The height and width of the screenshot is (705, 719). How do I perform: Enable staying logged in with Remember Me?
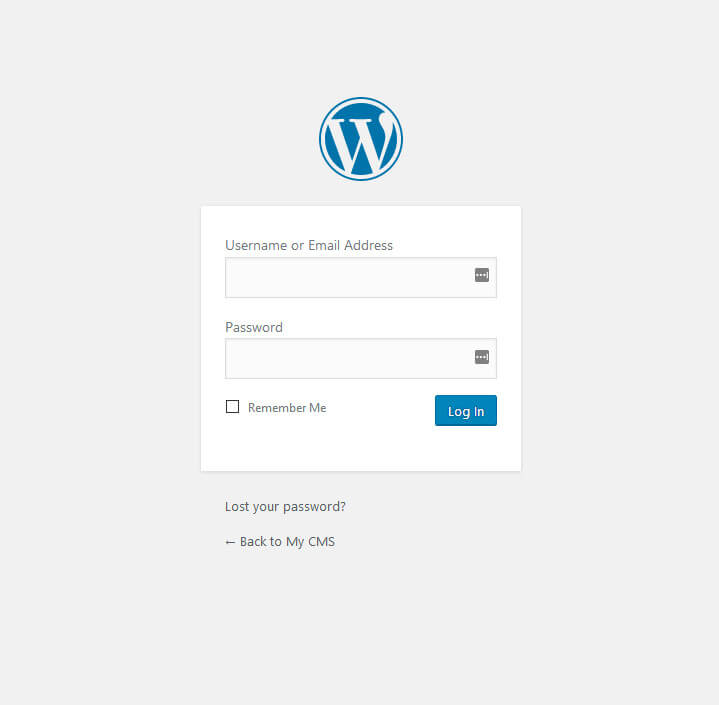coord(232,406)
